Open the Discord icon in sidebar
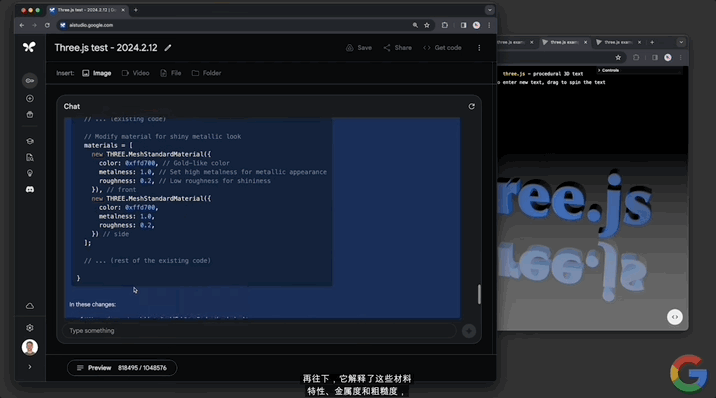 point(30,189)
